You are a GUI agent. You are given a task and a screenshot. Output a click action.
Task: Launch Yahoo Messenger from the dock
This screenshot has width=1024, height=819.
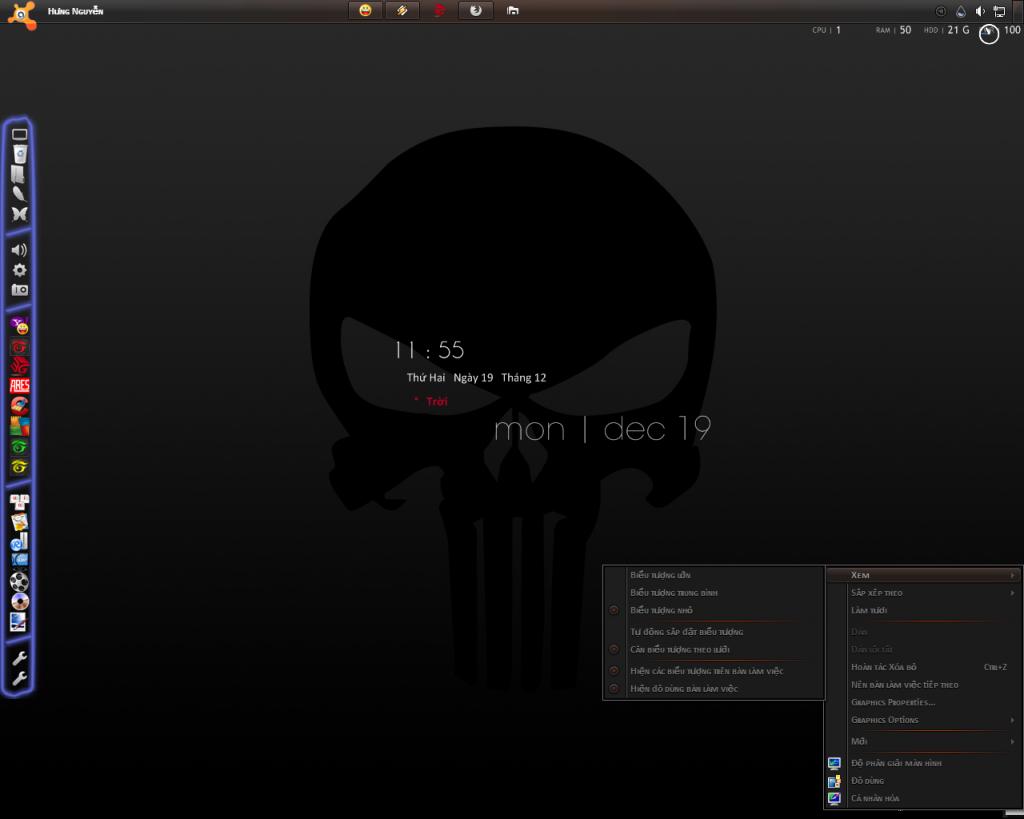click(20, 325)
